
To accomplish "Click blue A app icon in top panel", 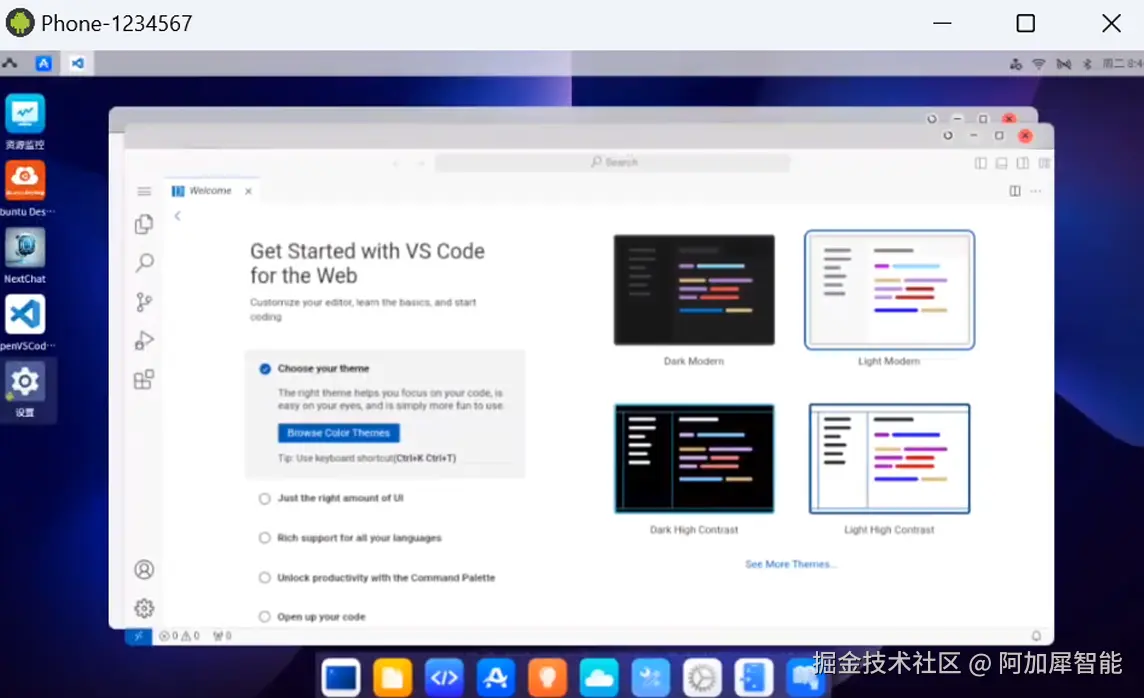I will tap(44, 63).
